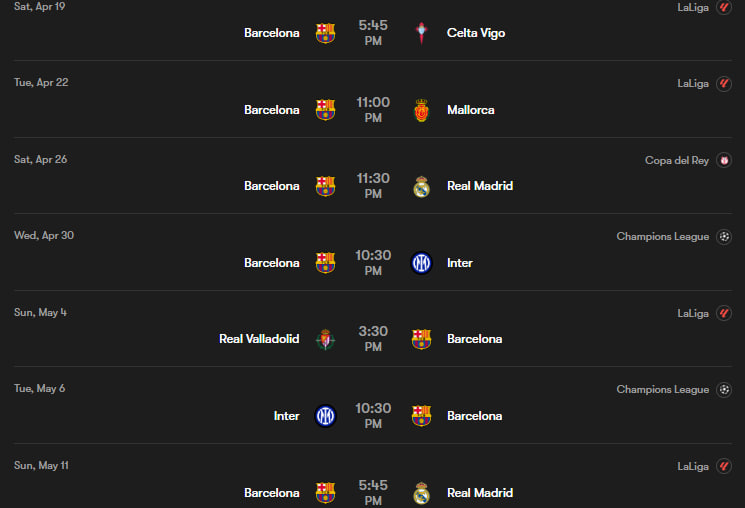Image resolution: width=745 pixels, height=508 pixels.
Task: Click the Inter crest in the May 6 match
Action: [325, 416]
